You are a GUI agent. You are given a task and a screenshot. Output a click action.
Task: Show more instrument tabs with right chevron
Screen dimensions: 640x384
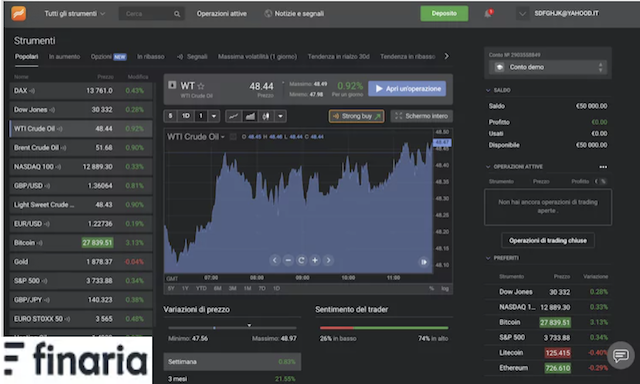[x=447, y=56]
